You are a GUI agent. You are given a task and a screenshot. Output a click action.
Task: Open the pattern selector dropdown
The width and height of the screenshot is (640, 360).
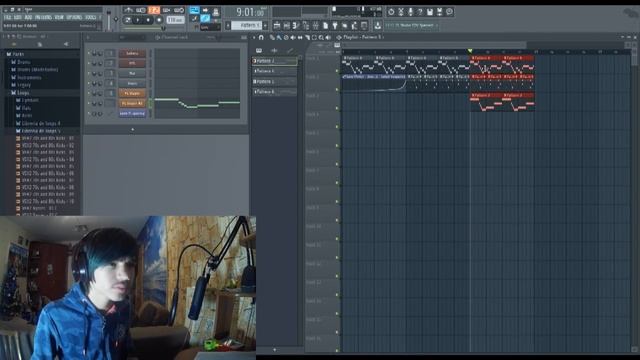point(247,26)
